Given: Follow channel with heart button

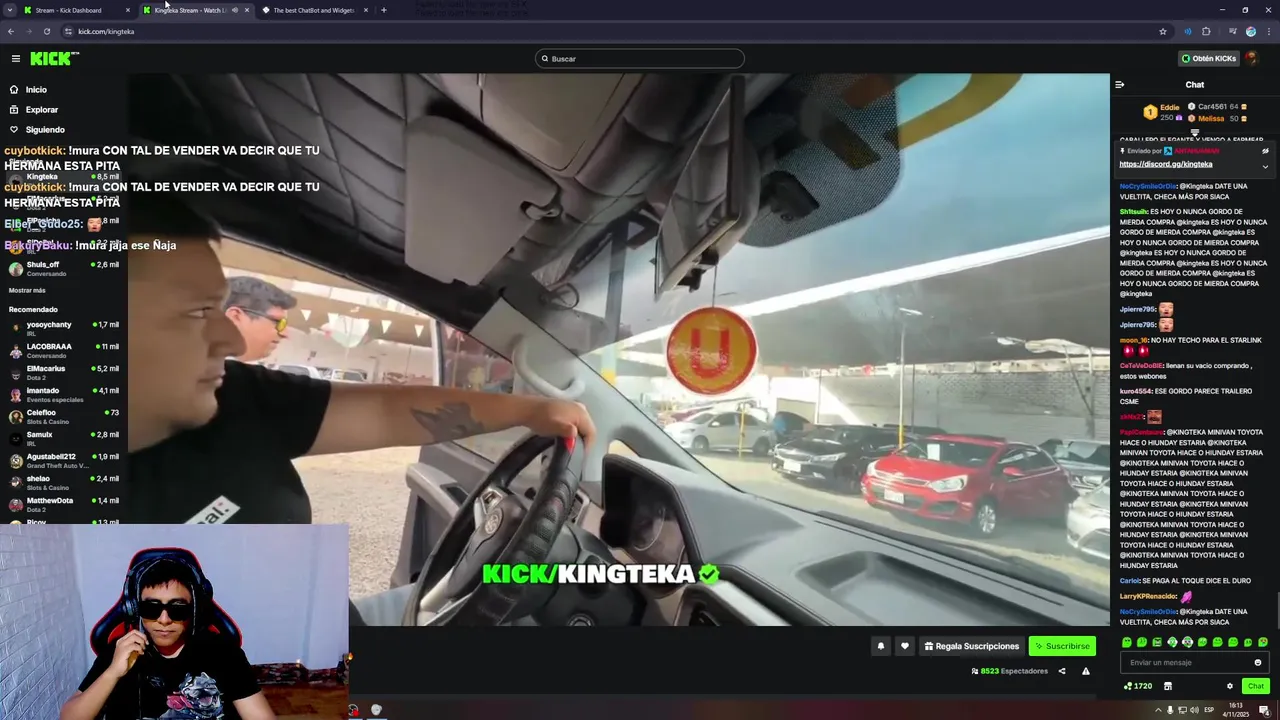Looking at the screenshot, I should [905, 646].
